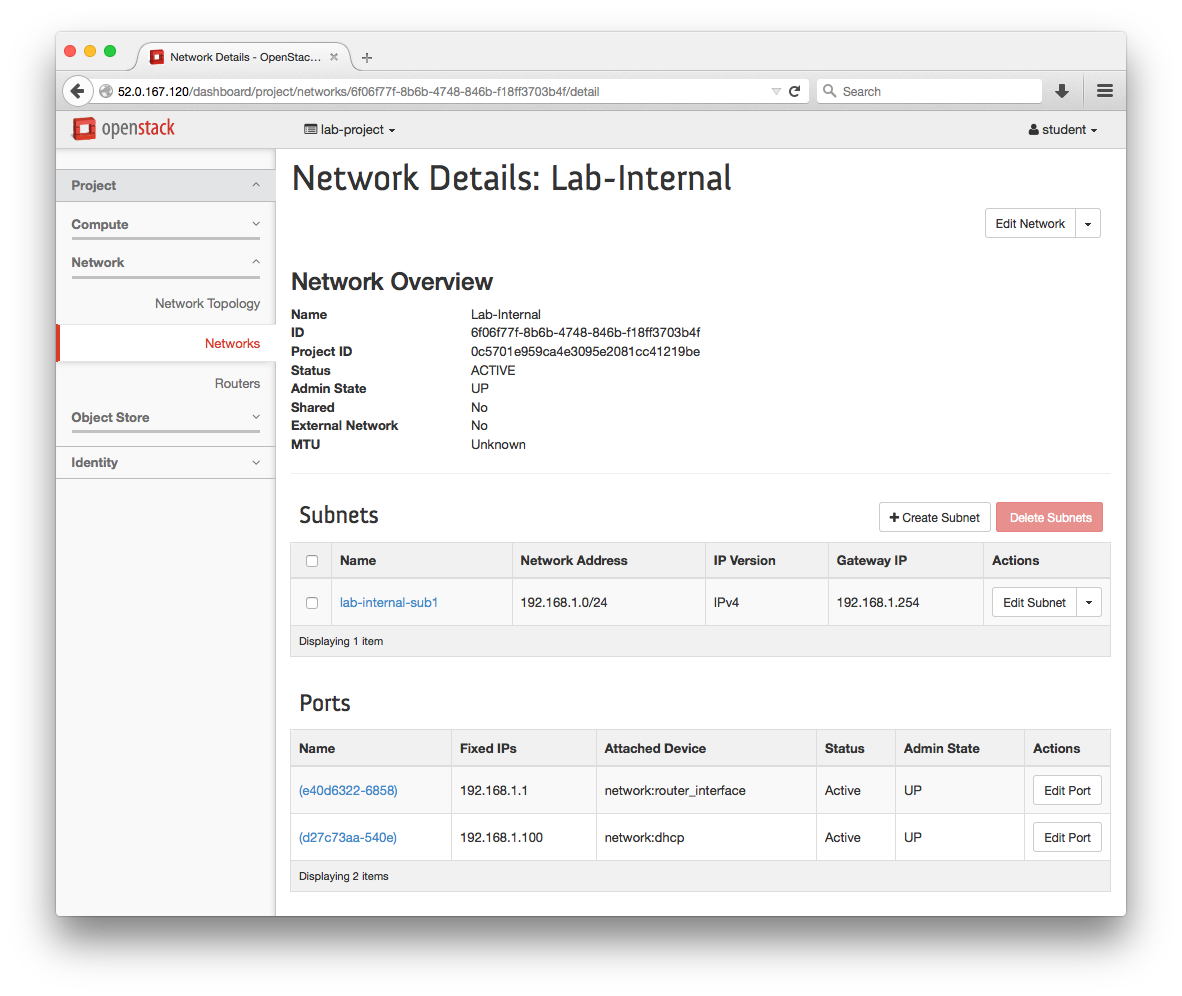The image size is (1182, 996).
Task: Open the Firefox hamburger menu
Action: pyautogui.click(x=1104, y=90)
